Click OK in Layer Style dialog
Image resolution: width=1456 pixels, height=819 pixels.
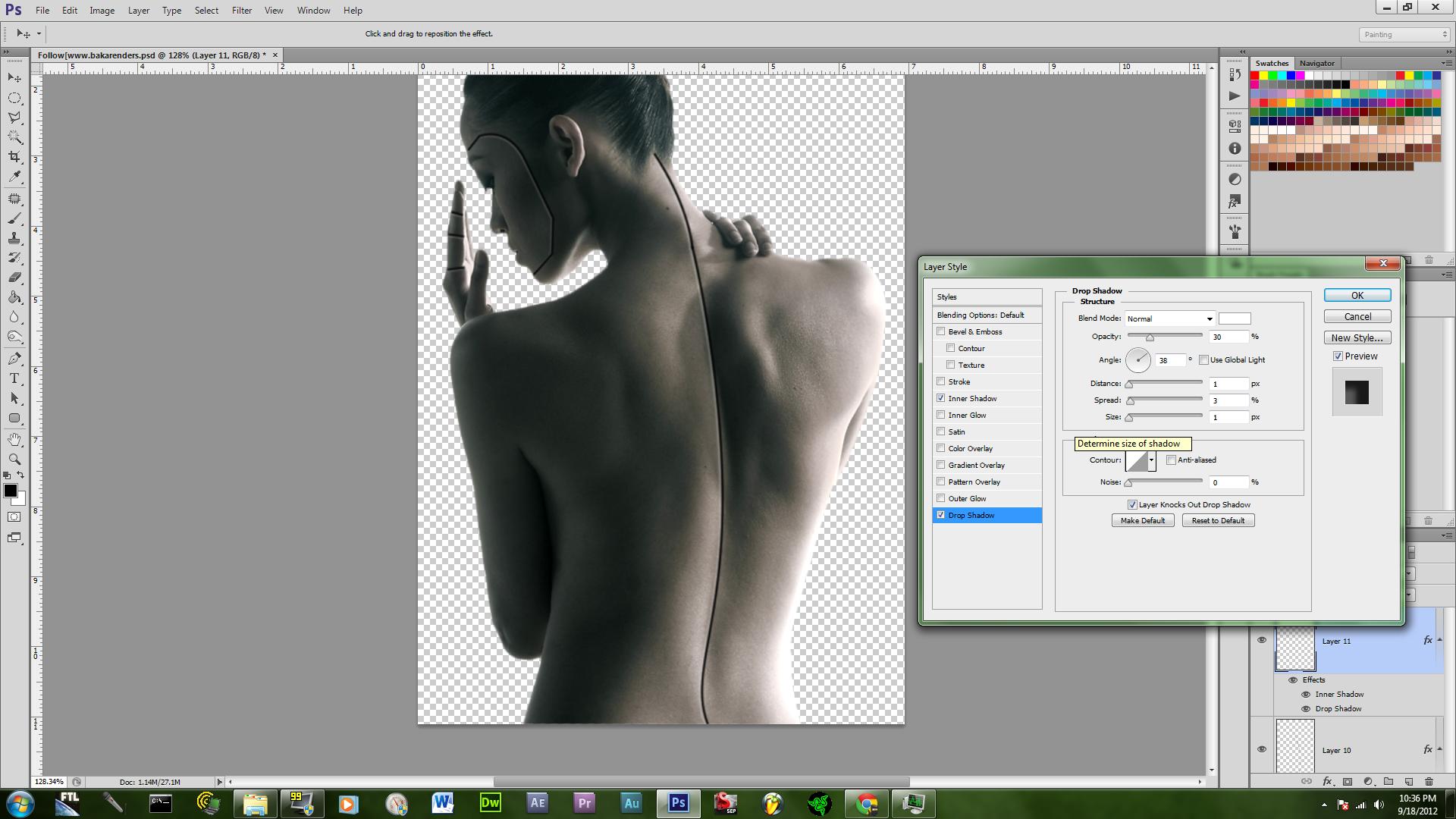pos(1357,295)
